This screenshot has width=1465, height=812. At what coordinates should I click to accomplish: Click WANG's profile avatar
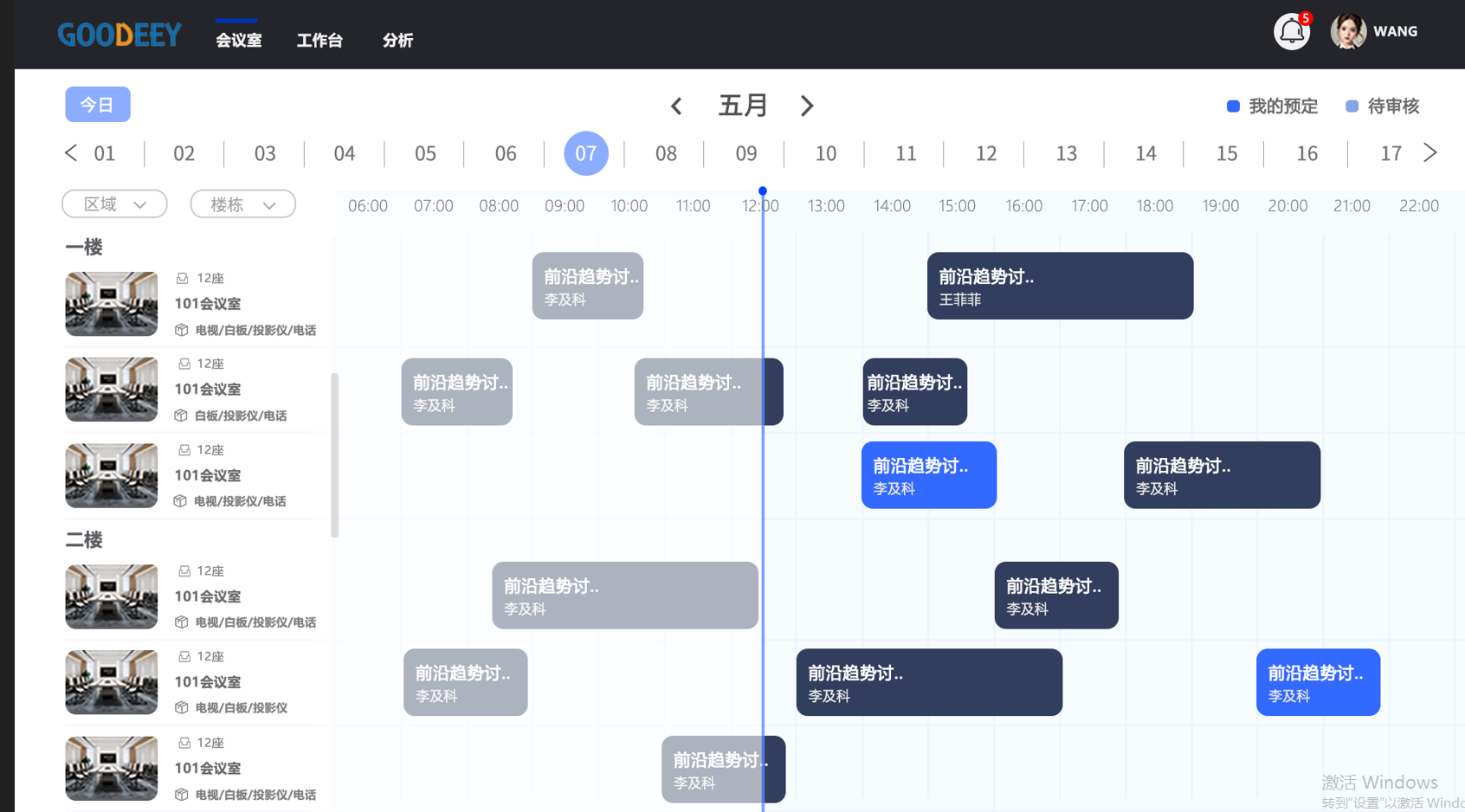pyautogui.click(x=1348, y=30)
